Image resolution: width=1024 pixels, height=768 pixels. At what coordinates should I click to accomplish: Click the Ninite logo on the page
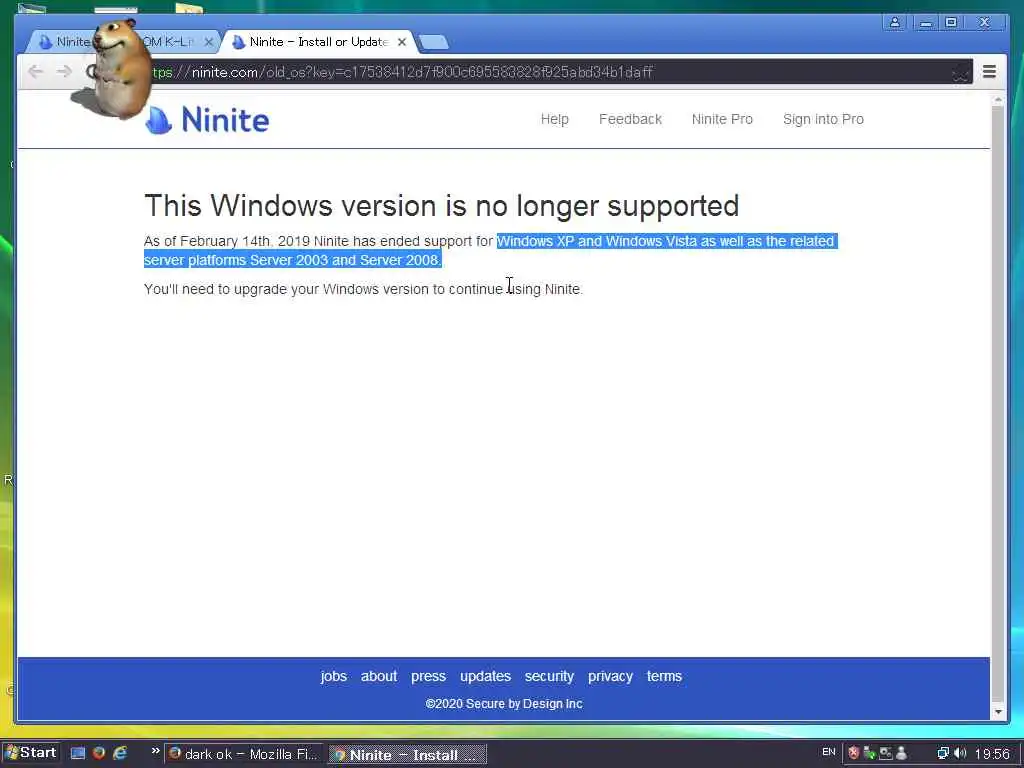click(207, 120)
